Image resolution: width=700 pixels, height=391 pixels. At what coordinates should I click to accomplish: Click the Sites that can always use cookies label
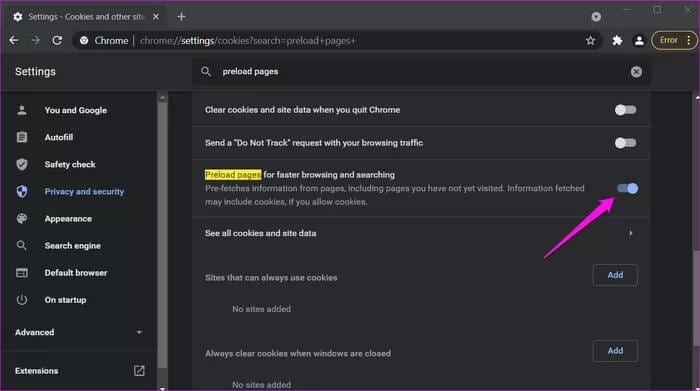(x=271, y=278)
